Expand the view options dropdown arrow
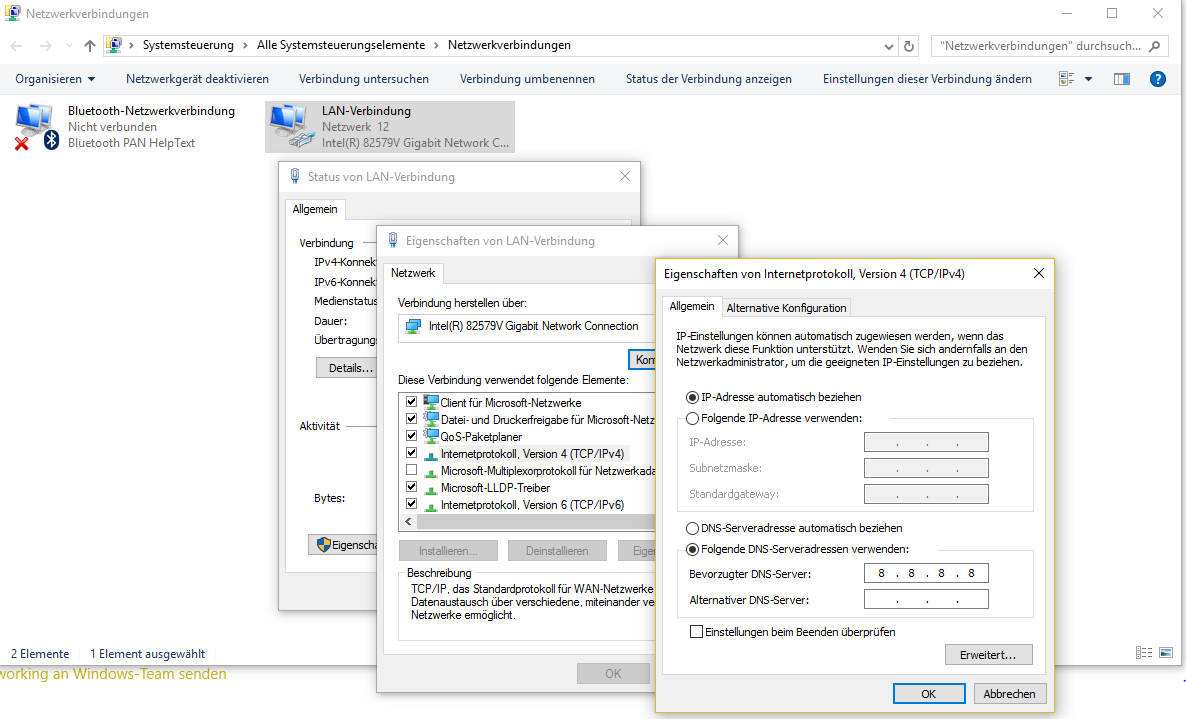Screen dimensions: 1186x719 click(1088, 79)
